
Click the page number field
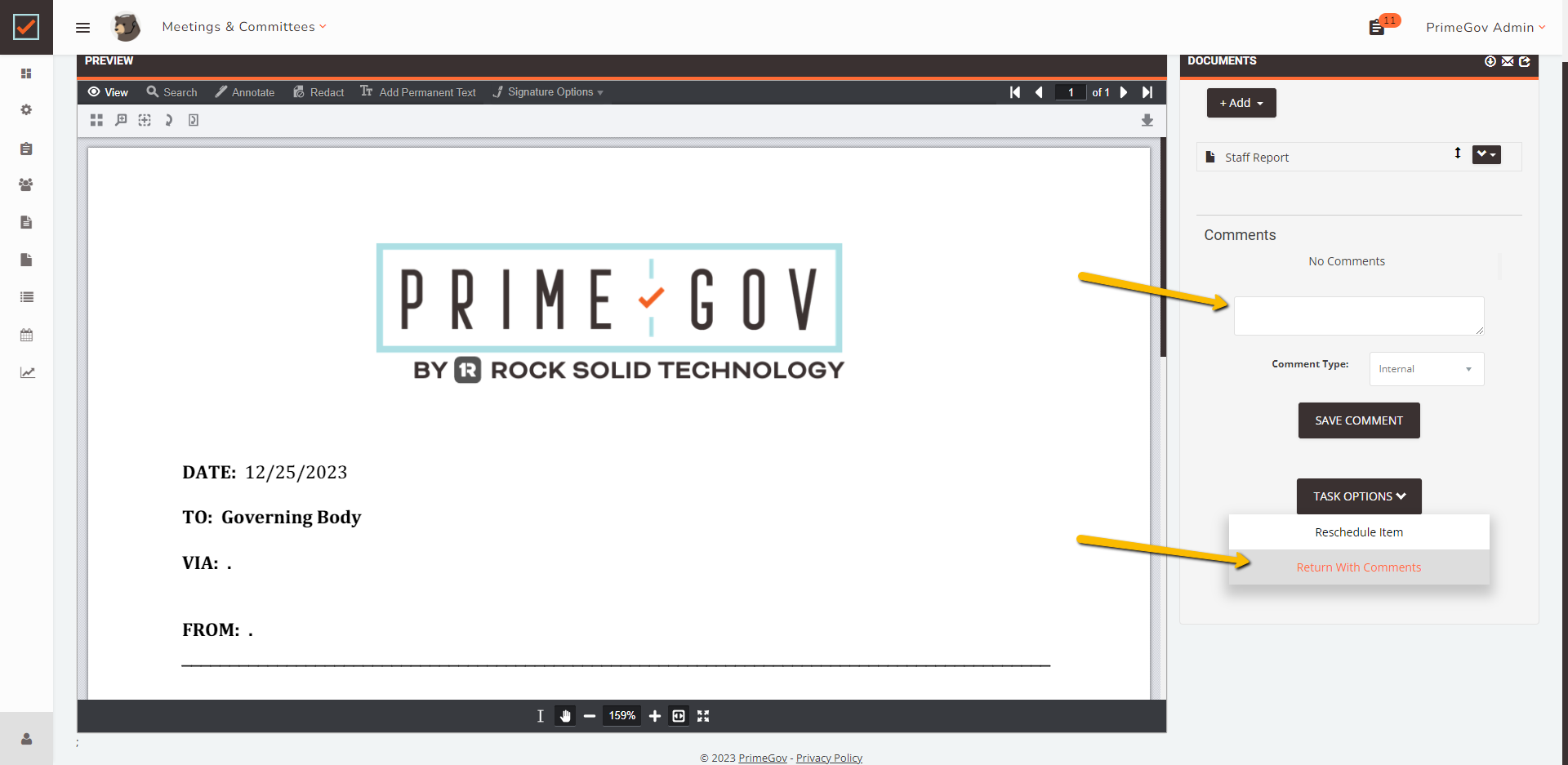coord(1071,92)
